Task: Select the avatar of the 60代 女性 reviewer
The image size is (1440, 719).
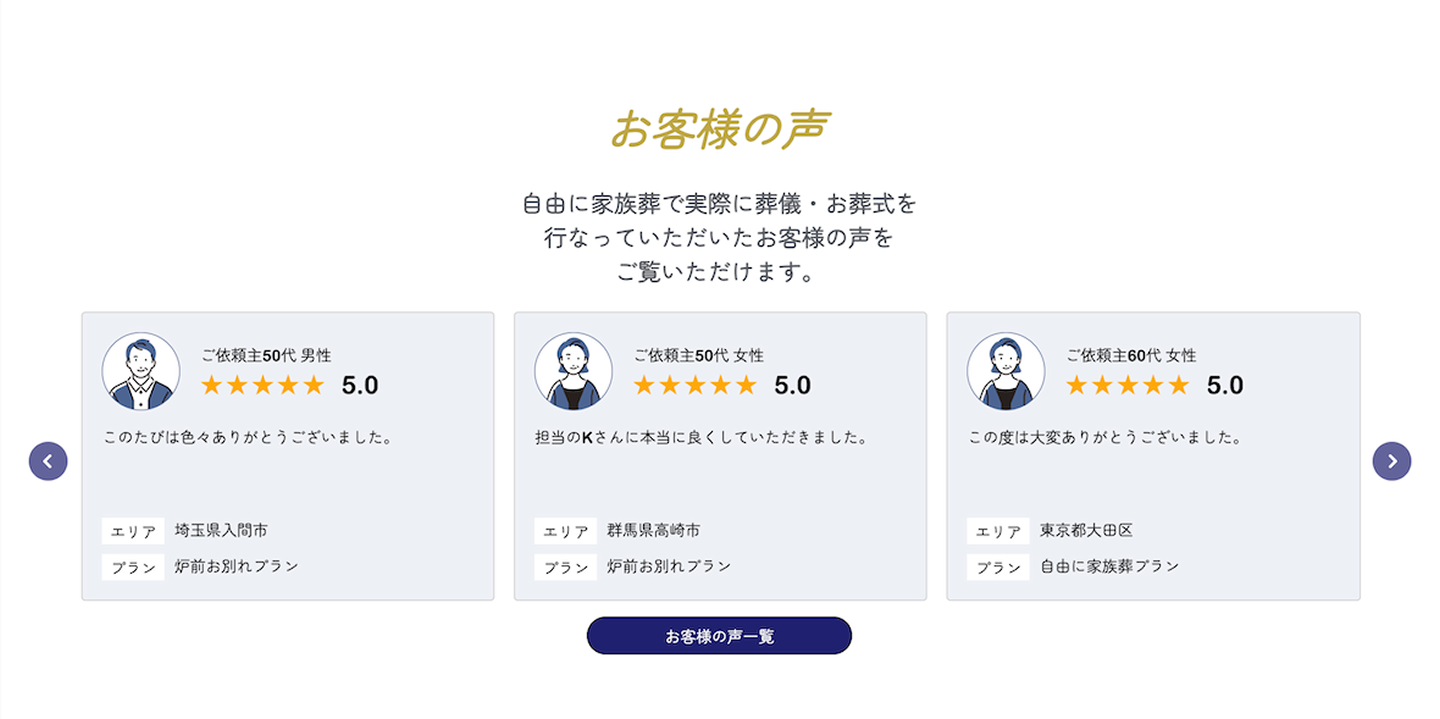Action: (1005, 370)
